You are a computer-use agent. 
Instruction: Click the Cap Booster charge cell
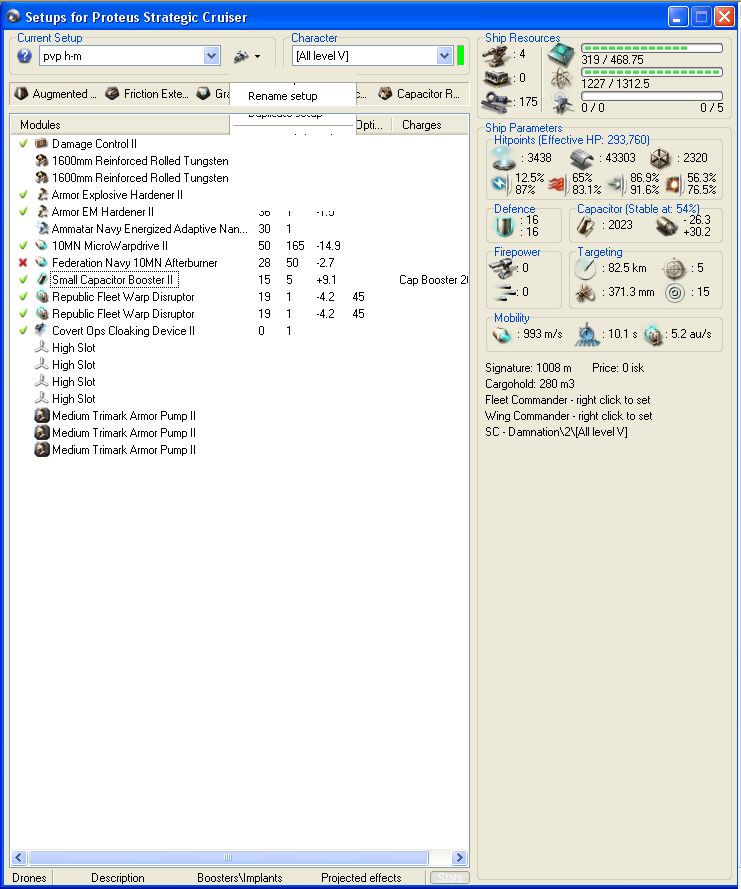433,280
